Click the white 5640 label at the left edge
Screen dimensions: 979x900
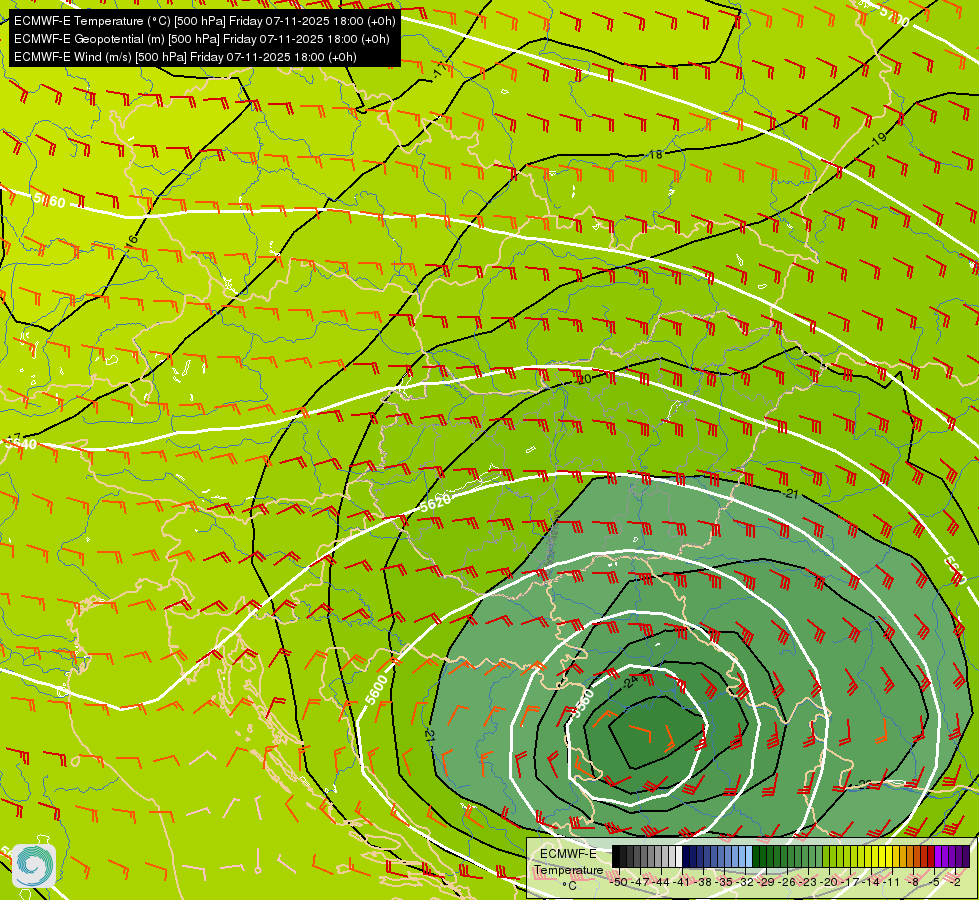coord(21,444)
